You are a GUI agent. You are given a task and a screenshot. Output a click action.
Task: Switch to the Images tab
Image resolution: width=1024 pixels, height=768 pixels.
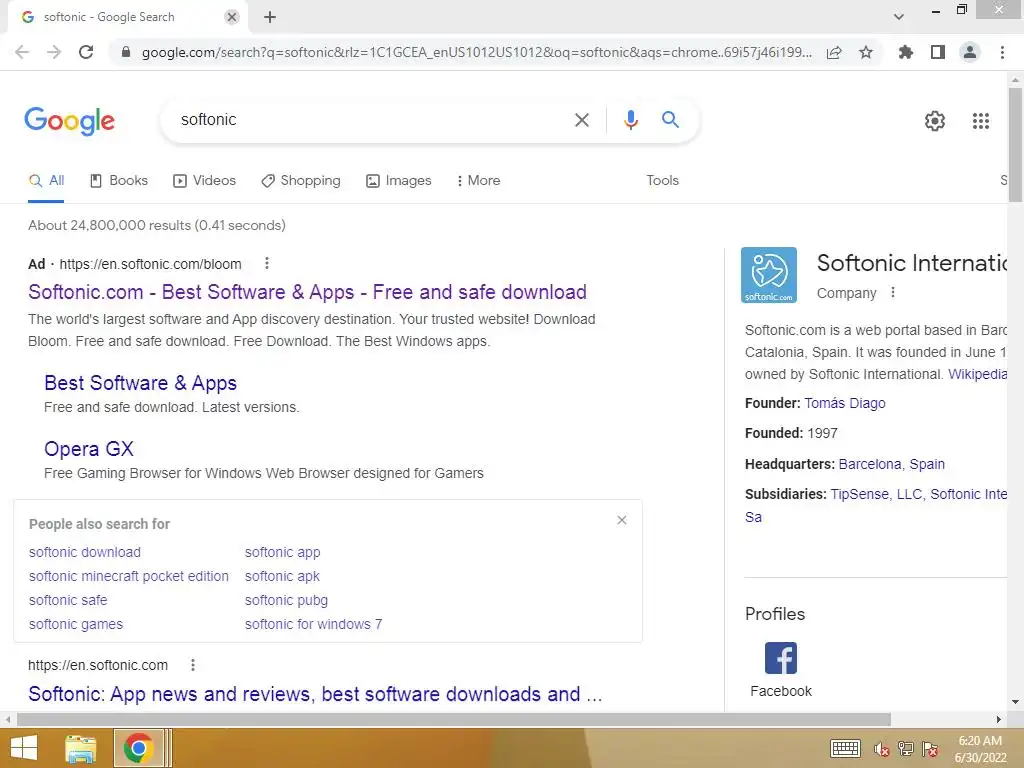398,181
